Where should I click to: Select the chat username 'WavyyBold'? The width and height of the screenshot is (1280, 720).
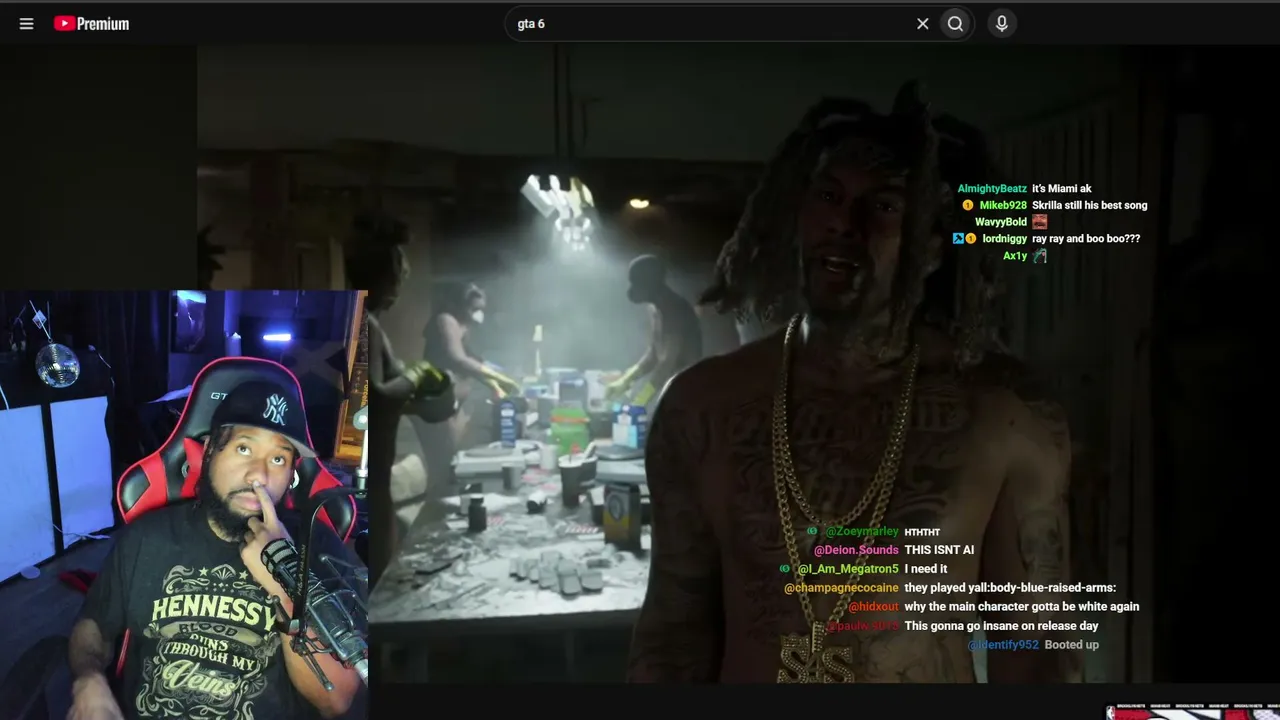[1001, 222]
